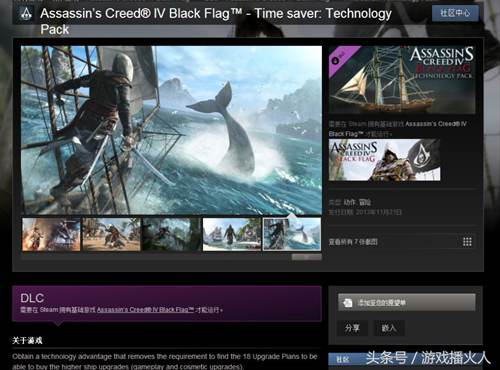The image size is (500, 370).
Task: Add this DLC to your wishlist
Action: point(407,303)
